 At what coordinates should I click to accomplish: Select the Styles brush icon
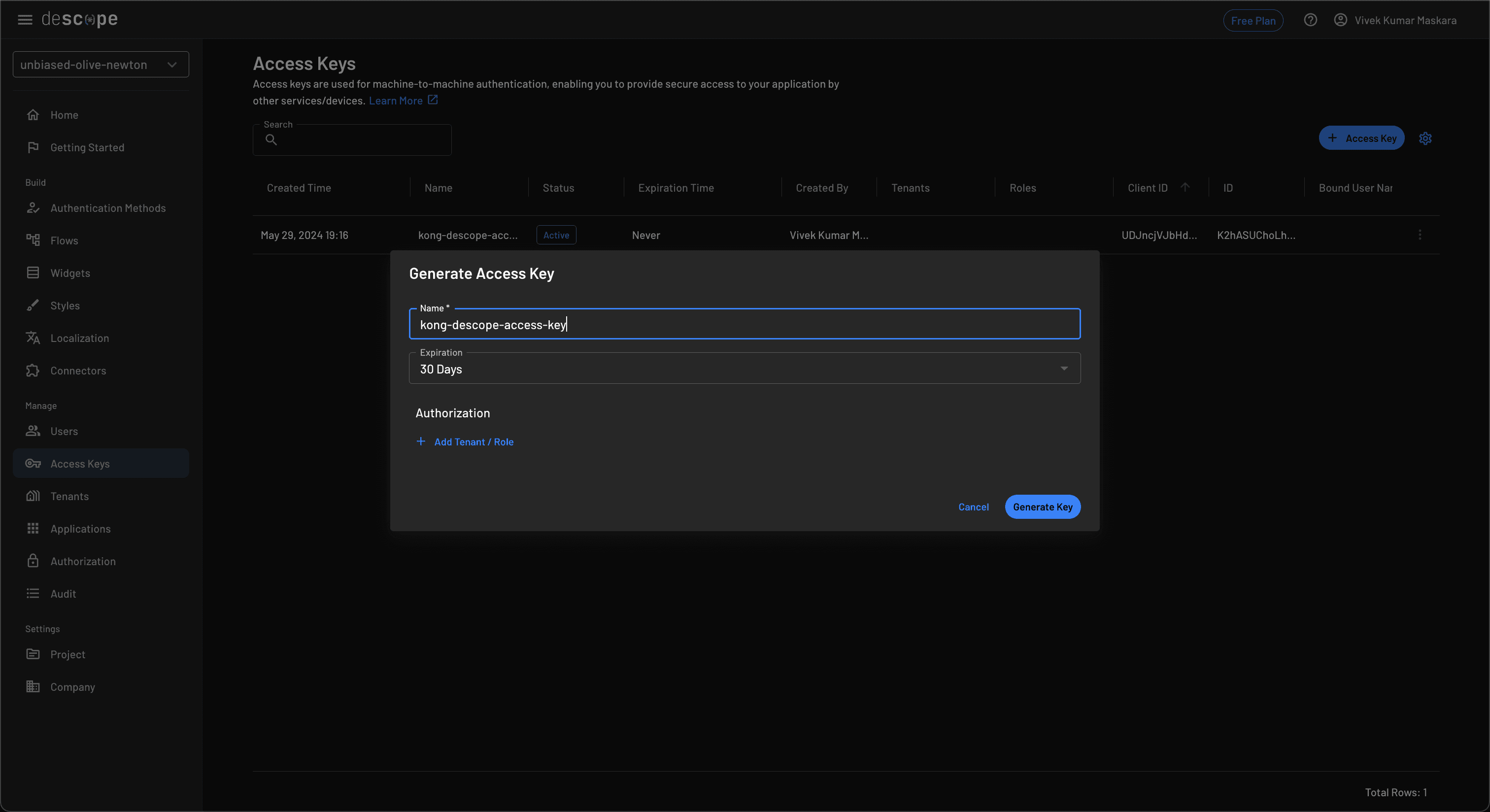(x=34, y=305)
